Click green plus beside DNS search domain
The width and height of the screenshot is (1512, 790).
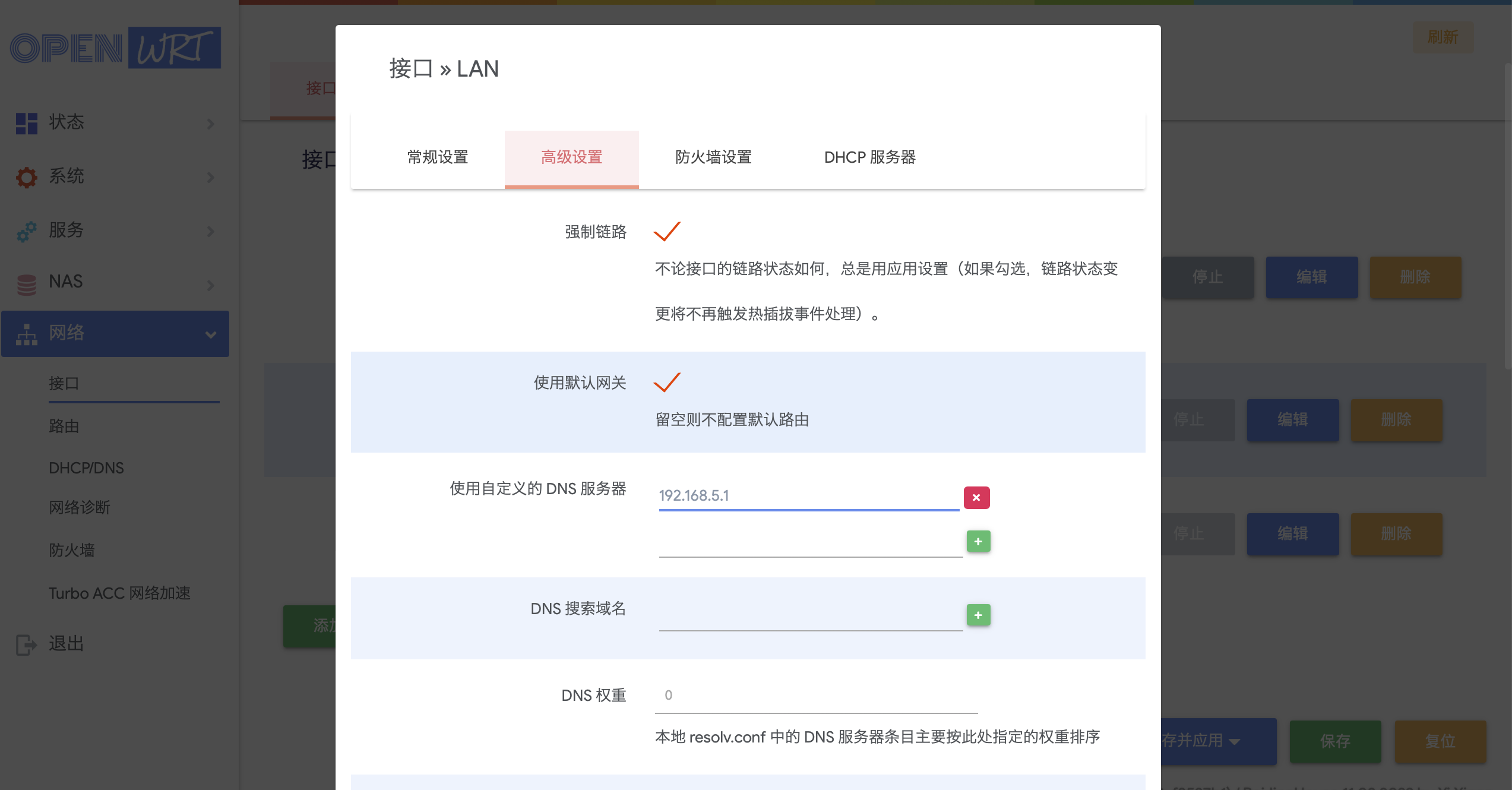(978, 615)
